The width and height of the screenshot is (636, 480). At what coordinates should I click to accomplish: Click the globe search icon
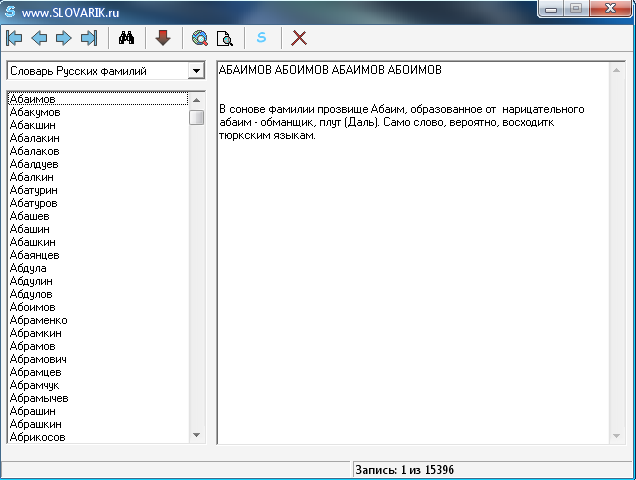tap(200, 38)
